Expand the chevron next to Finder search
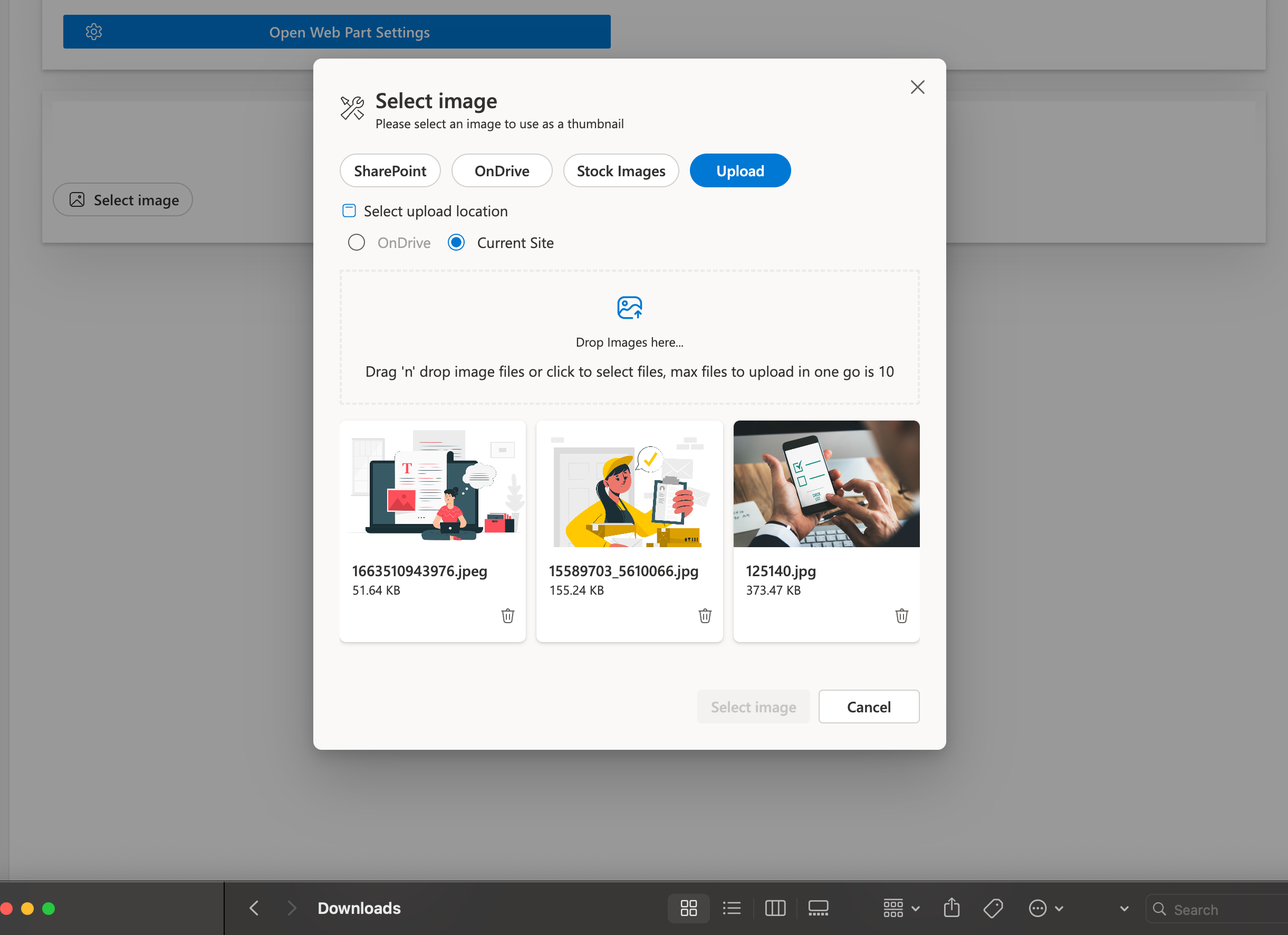Screen dimensions: 1288x935 (x=1124, y=909)
